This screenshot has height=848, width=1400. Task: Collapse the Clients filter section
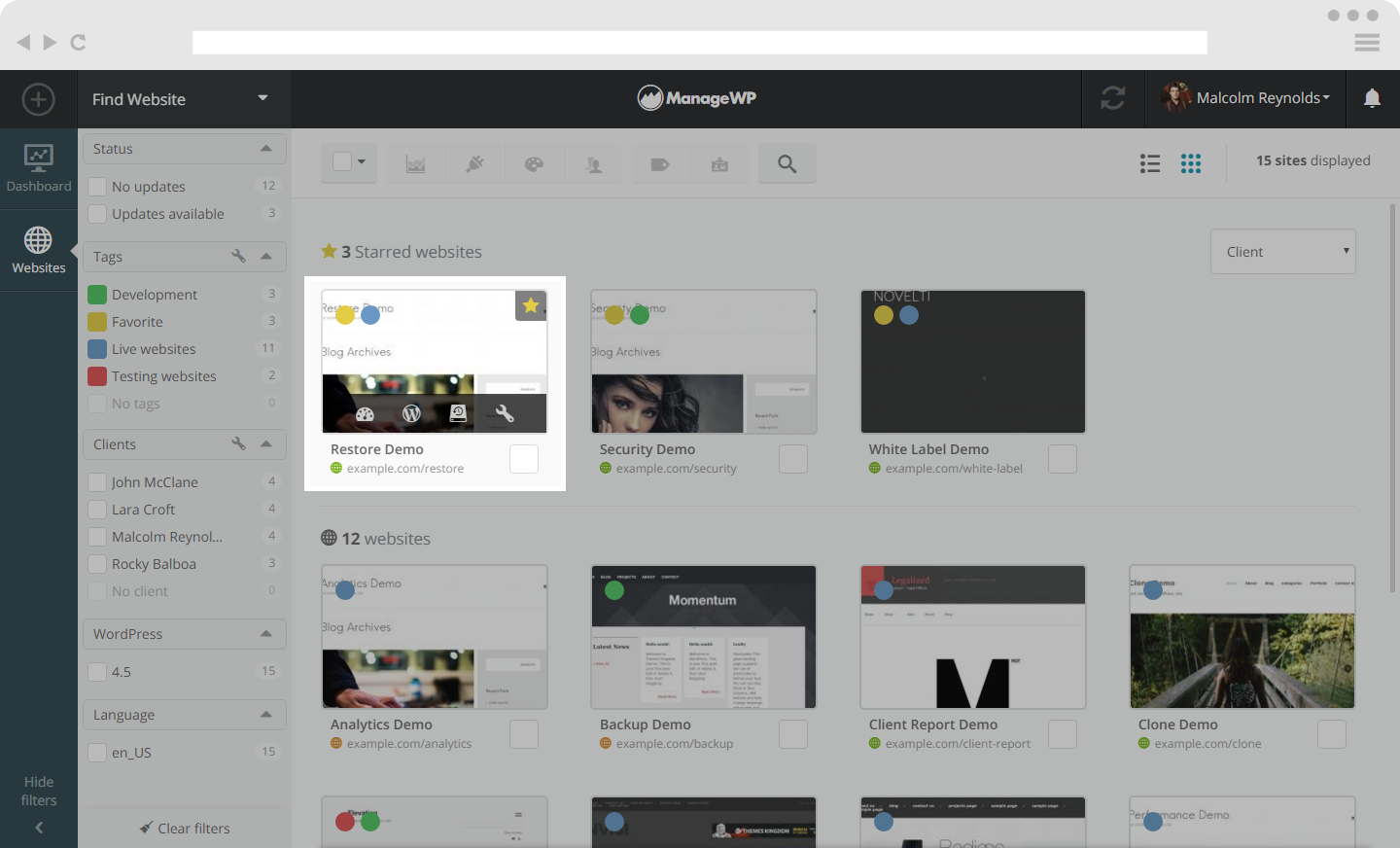coord(265,444)
